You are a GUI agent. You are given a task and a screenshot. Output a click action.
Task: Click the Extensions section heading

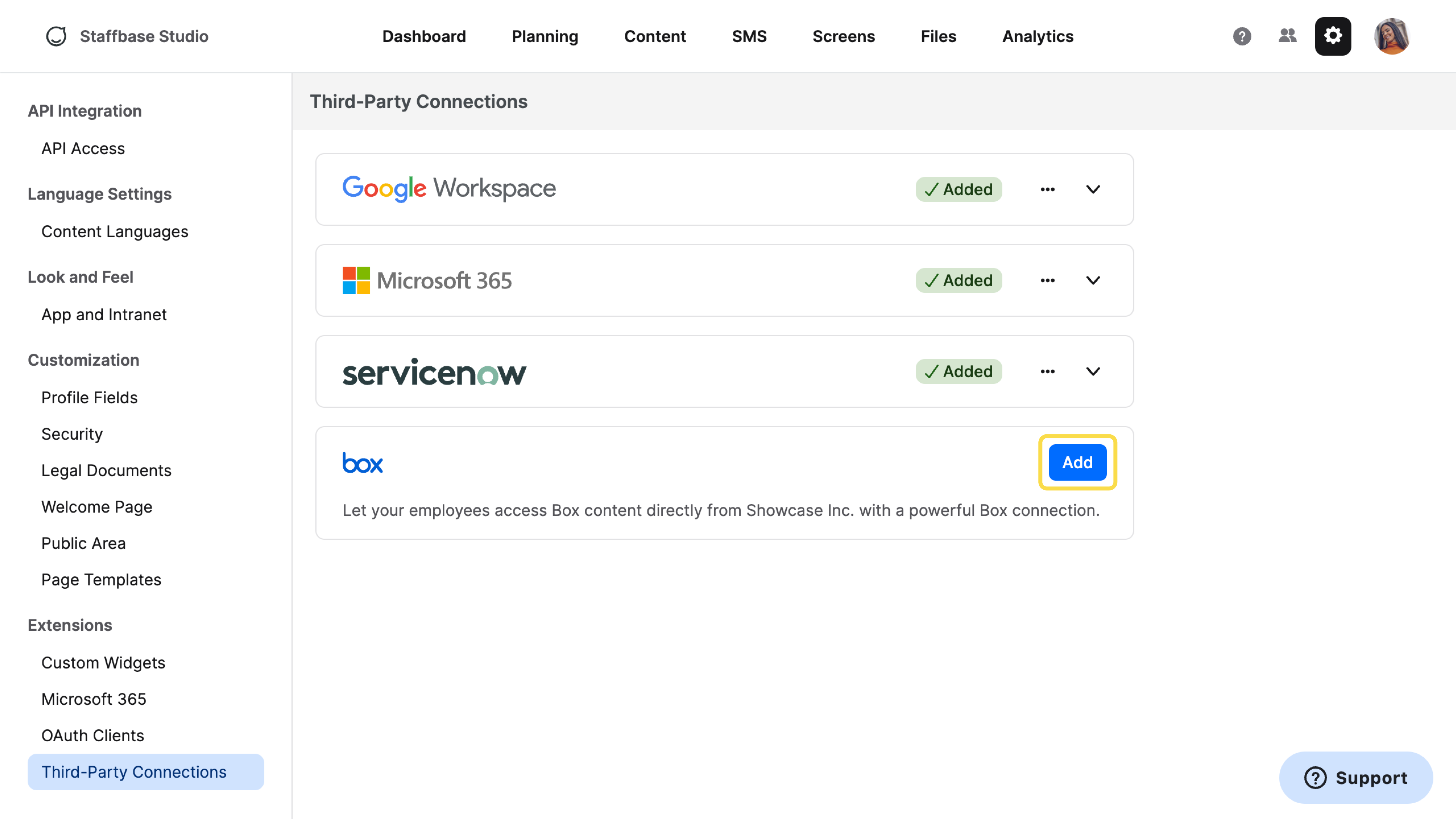coord(70,626)
